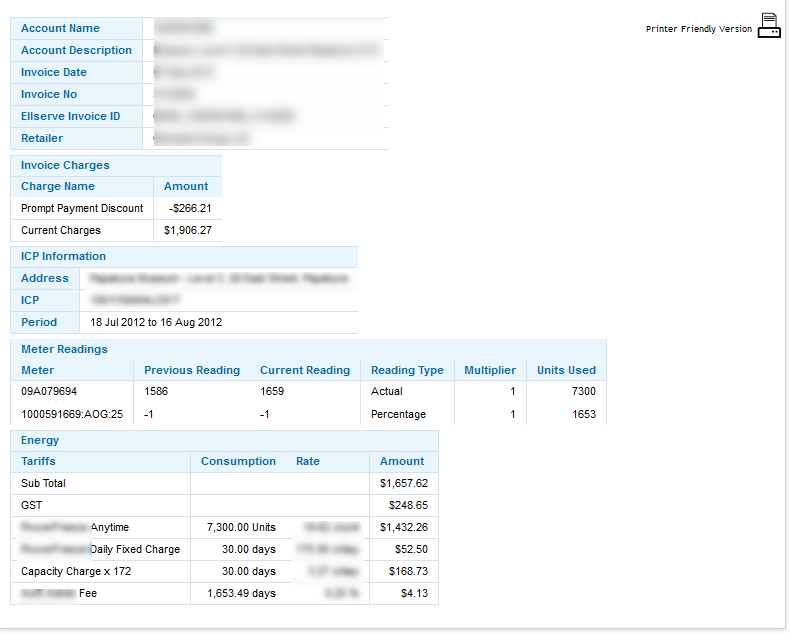
Task: Open the Printer Friendly Version link
Action: pos(698,29)
